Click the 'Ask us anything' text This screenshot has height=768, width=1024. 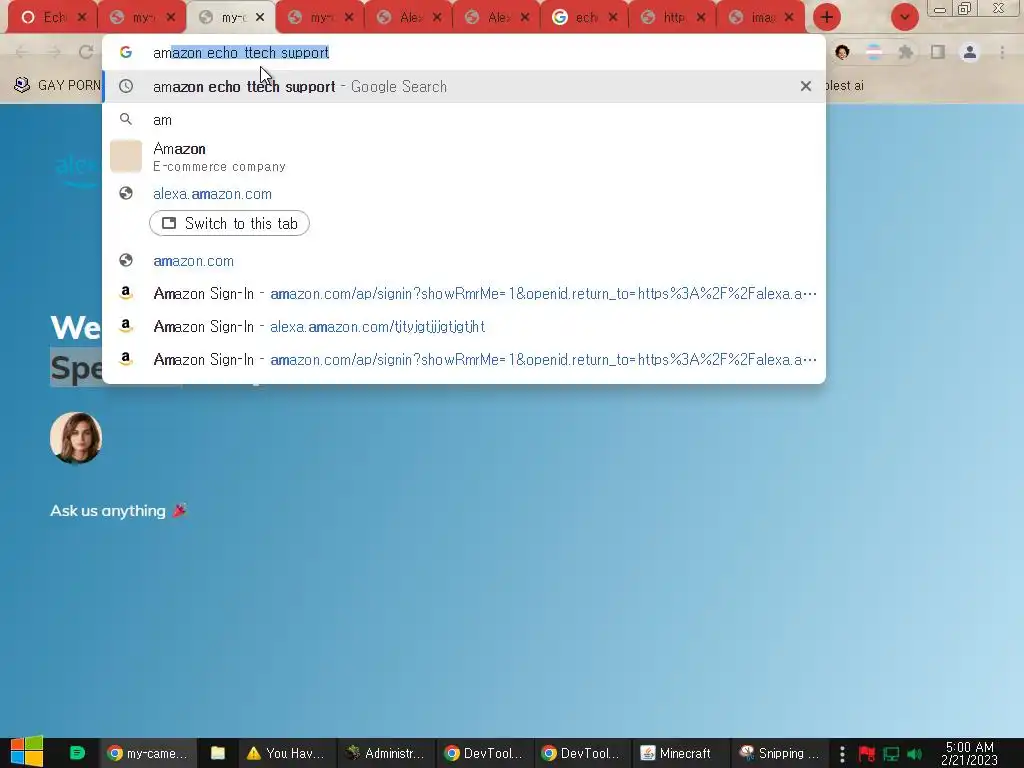(108, 511)
